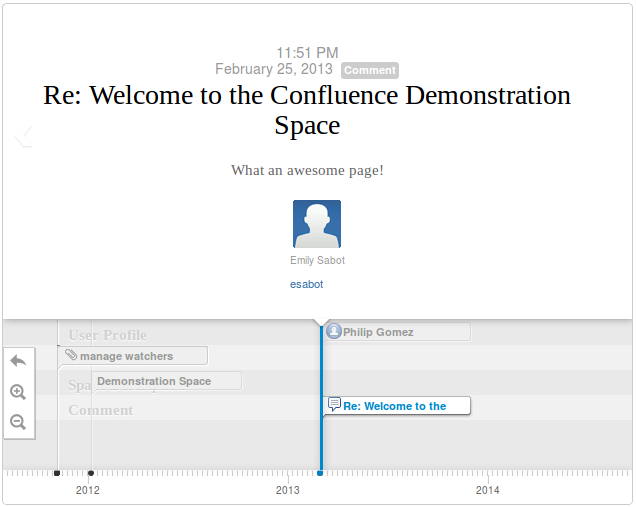Click the 'What an awesome page!' text
The width and height of the screenshot is (636, 507).
307,170
